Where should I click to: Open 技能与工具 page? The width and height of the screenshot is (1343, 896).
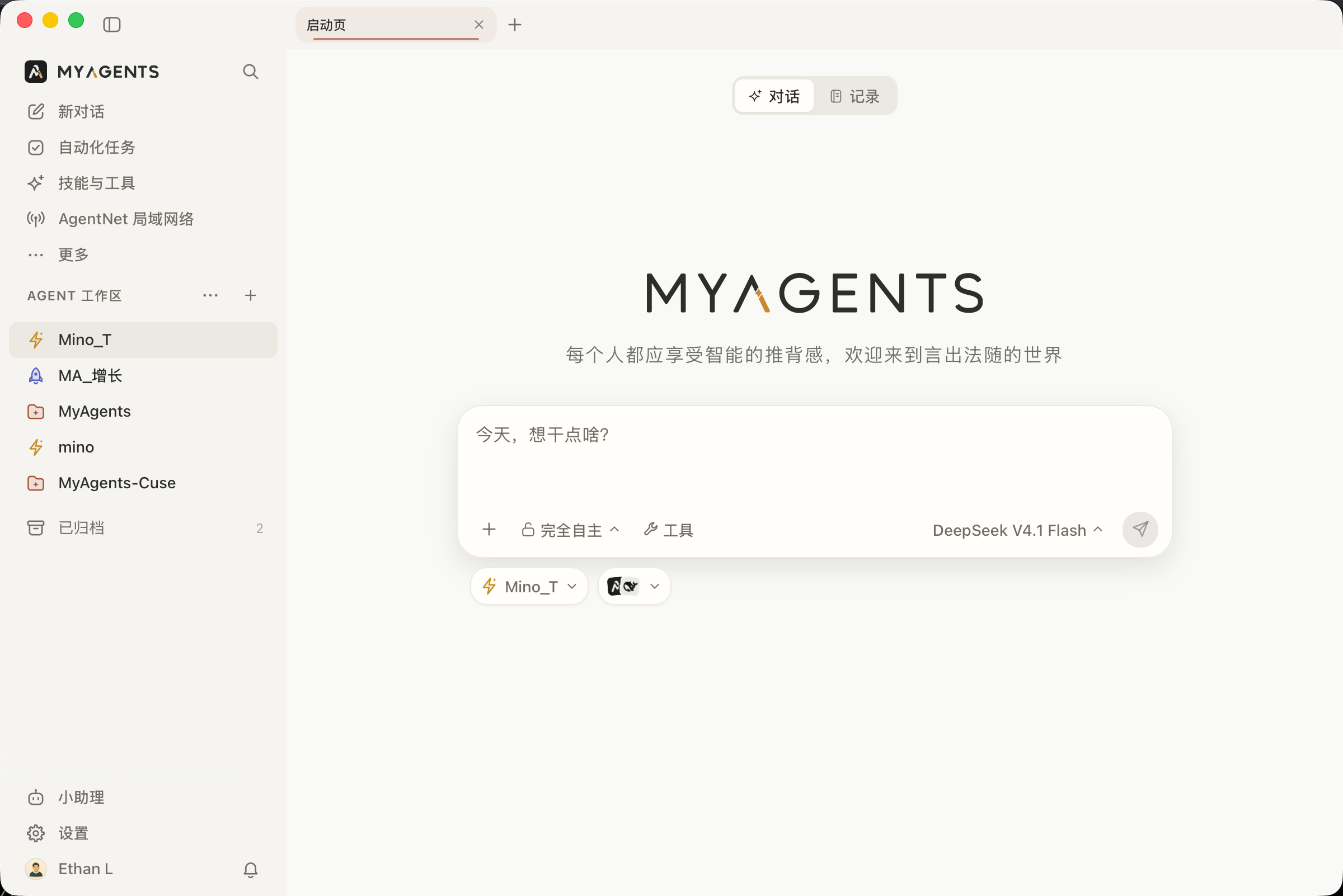pyautogui.click(x=143, y=183)
